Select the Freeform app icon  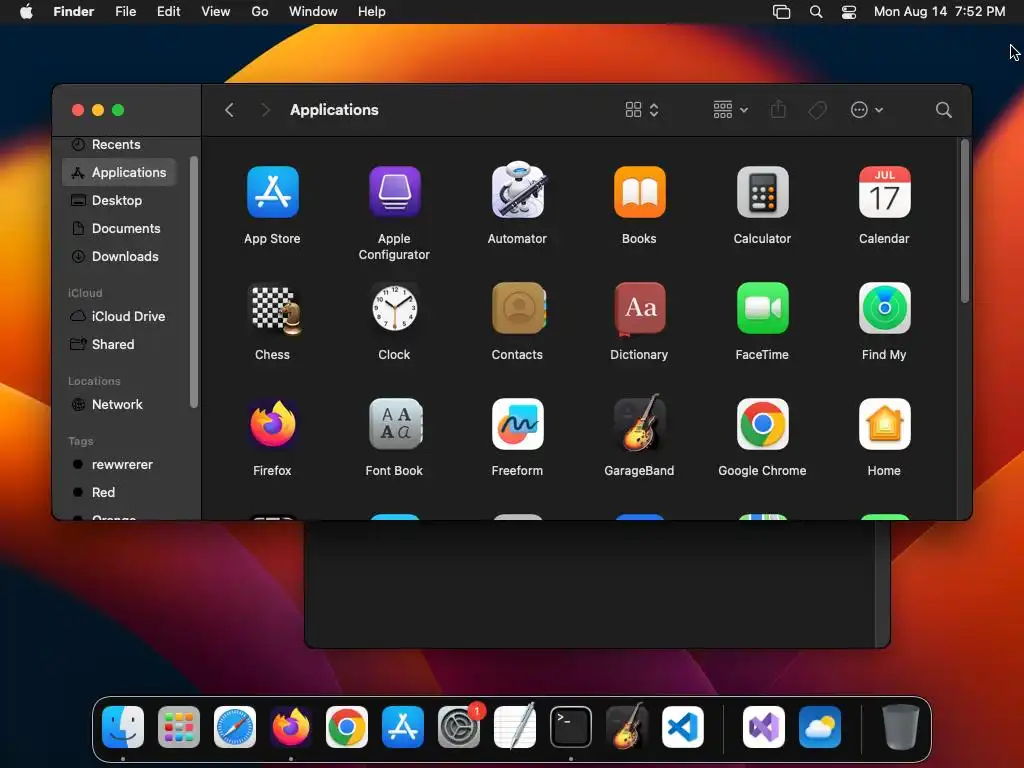click(517, 424)
